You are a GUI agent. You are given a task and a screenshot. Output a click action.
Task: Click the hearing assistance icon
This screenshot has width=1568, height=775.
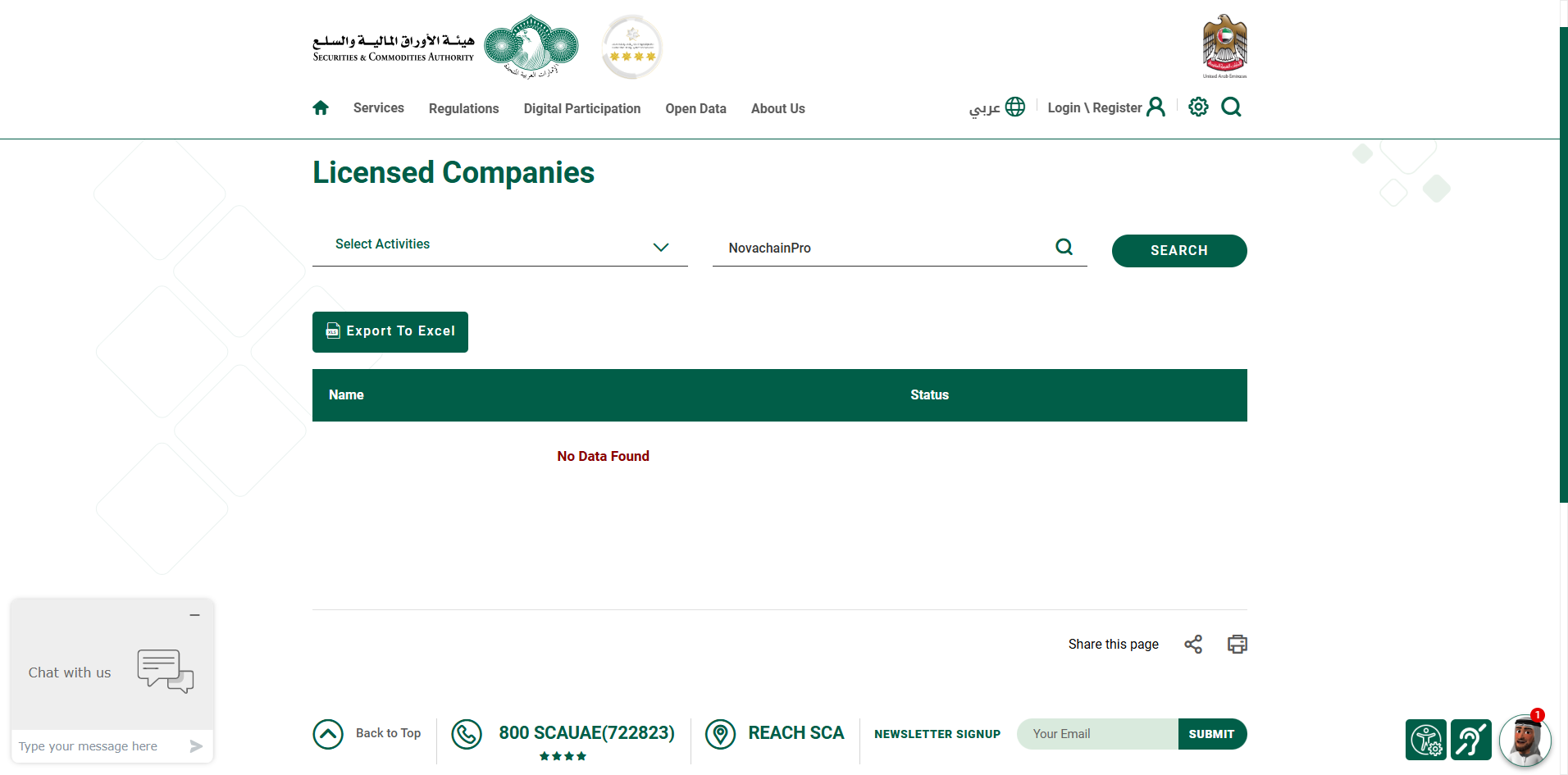point(1470,740)
